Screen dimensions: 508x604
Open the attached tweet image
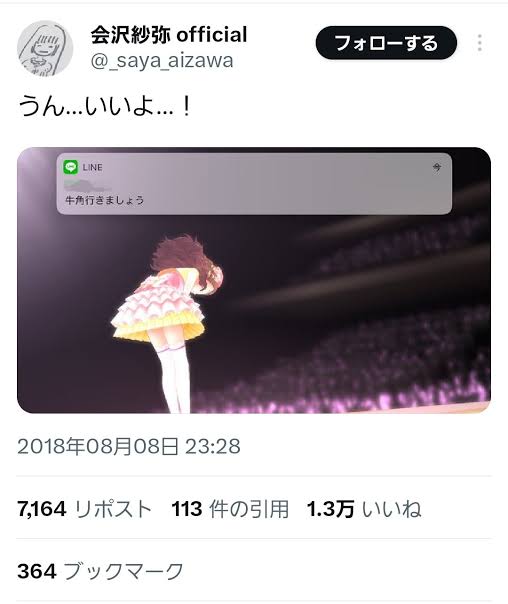[254, 280]
